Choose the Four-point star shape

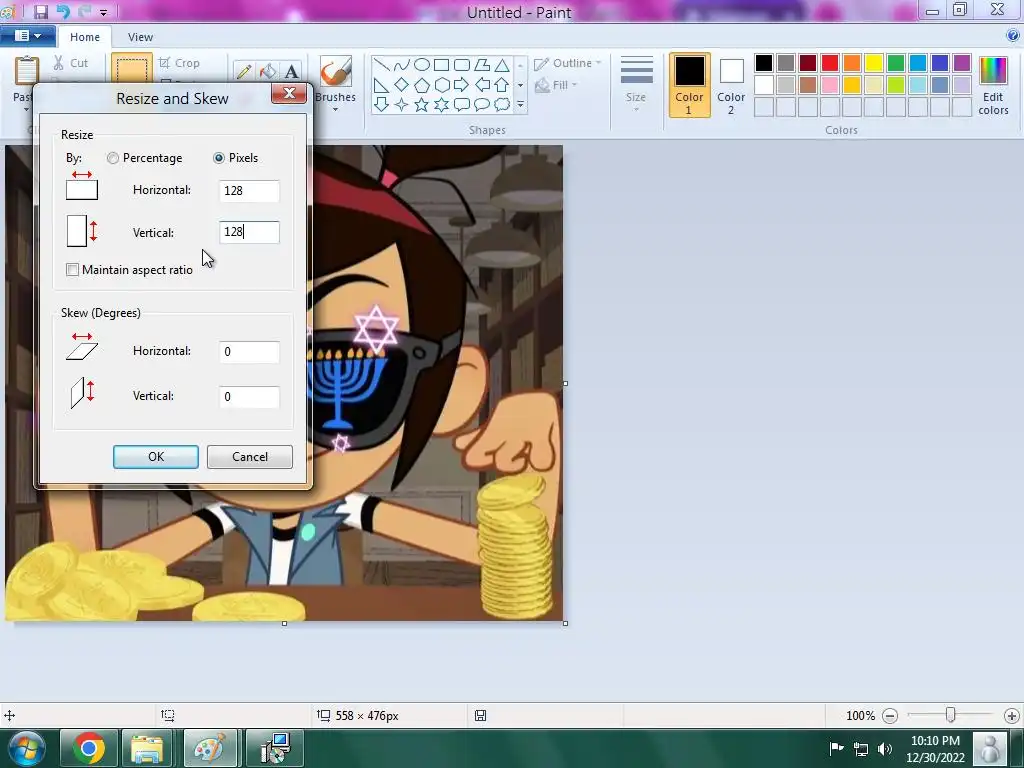(x=402, y=104)
